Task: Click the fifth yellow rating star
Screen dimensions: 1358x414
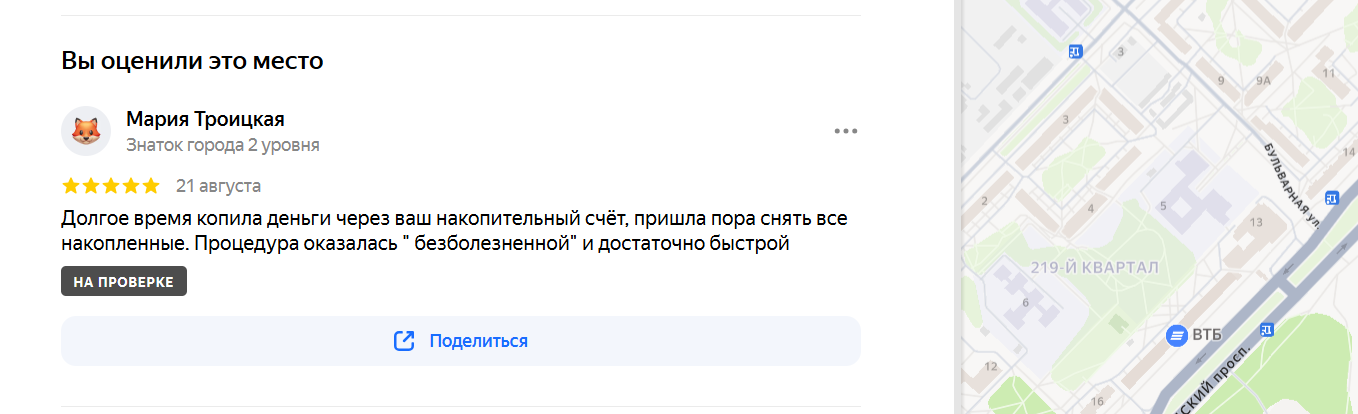Action: coord(151,186)
